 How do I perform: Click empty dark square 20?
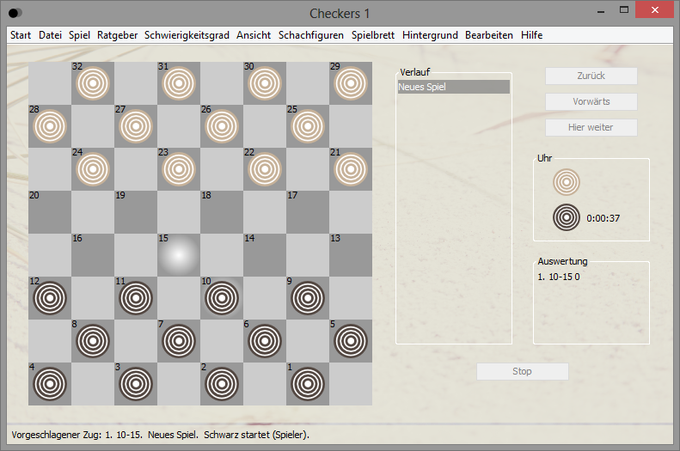(x=50, y=212)
